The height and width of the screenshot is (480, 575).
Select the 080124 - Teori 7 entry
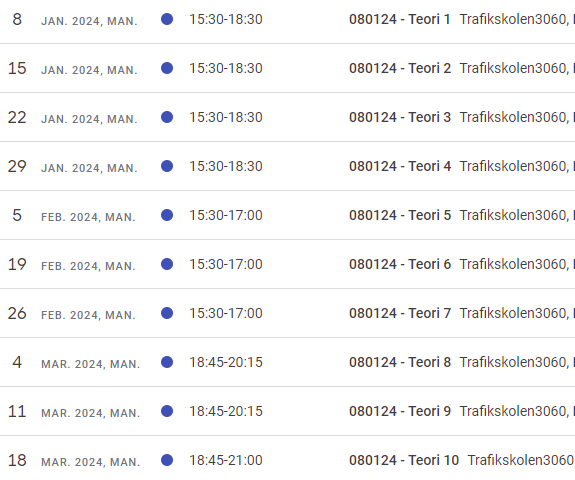tap(400, 314)
